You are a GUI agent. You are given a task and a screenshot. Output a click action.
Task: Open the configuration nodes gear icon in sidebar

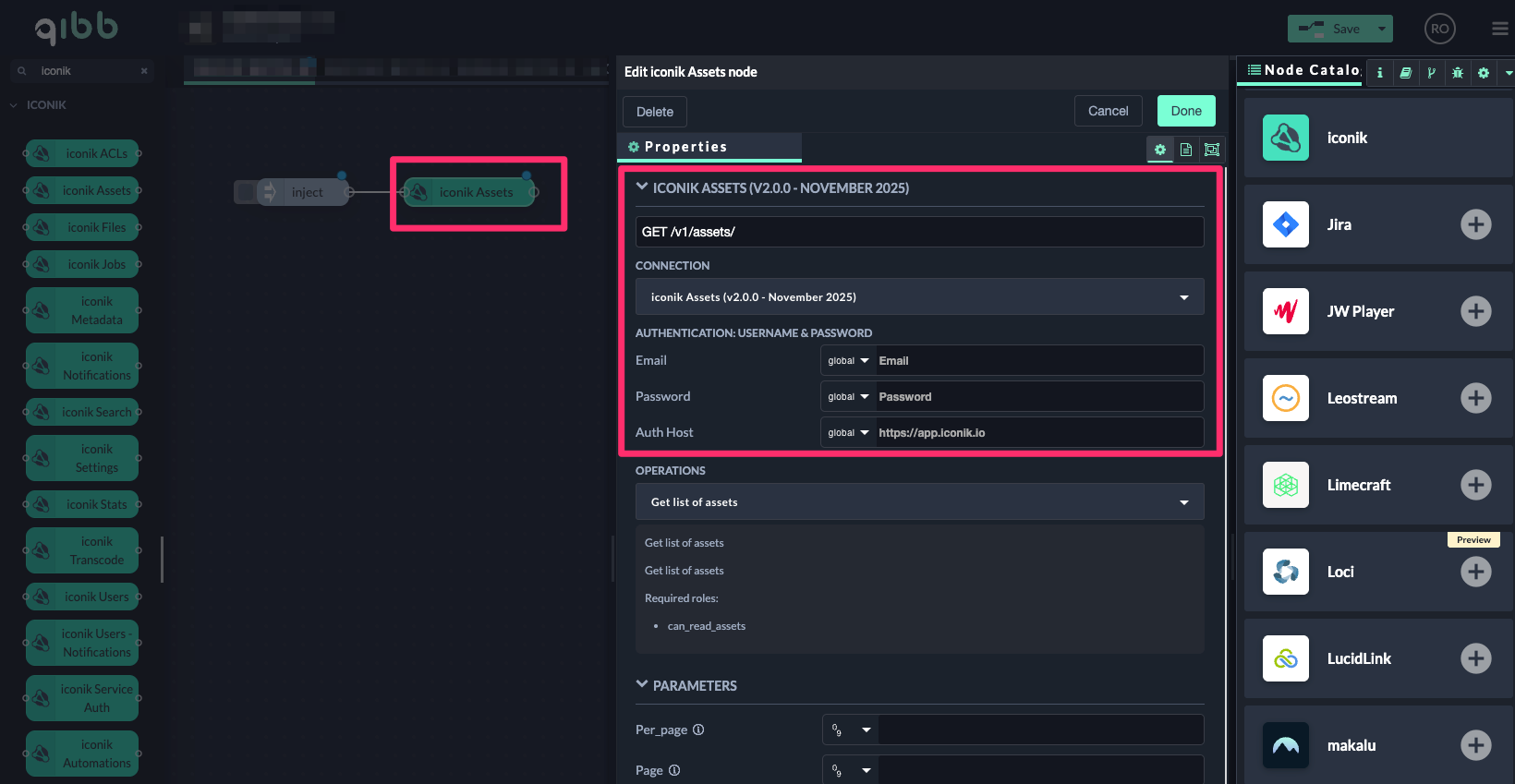(x=1483, y=72)
